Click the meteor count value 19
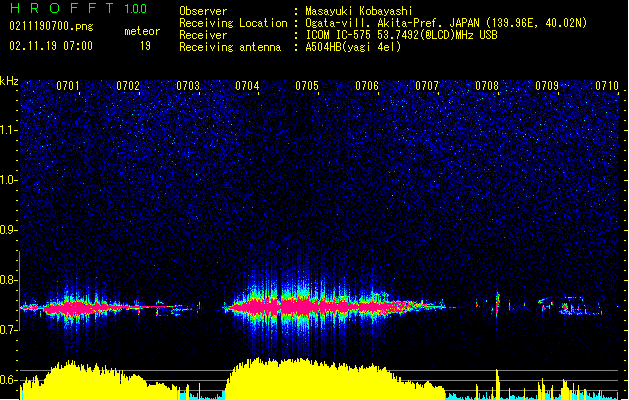Viewport: 629px width, 400px height. (145, 46)
